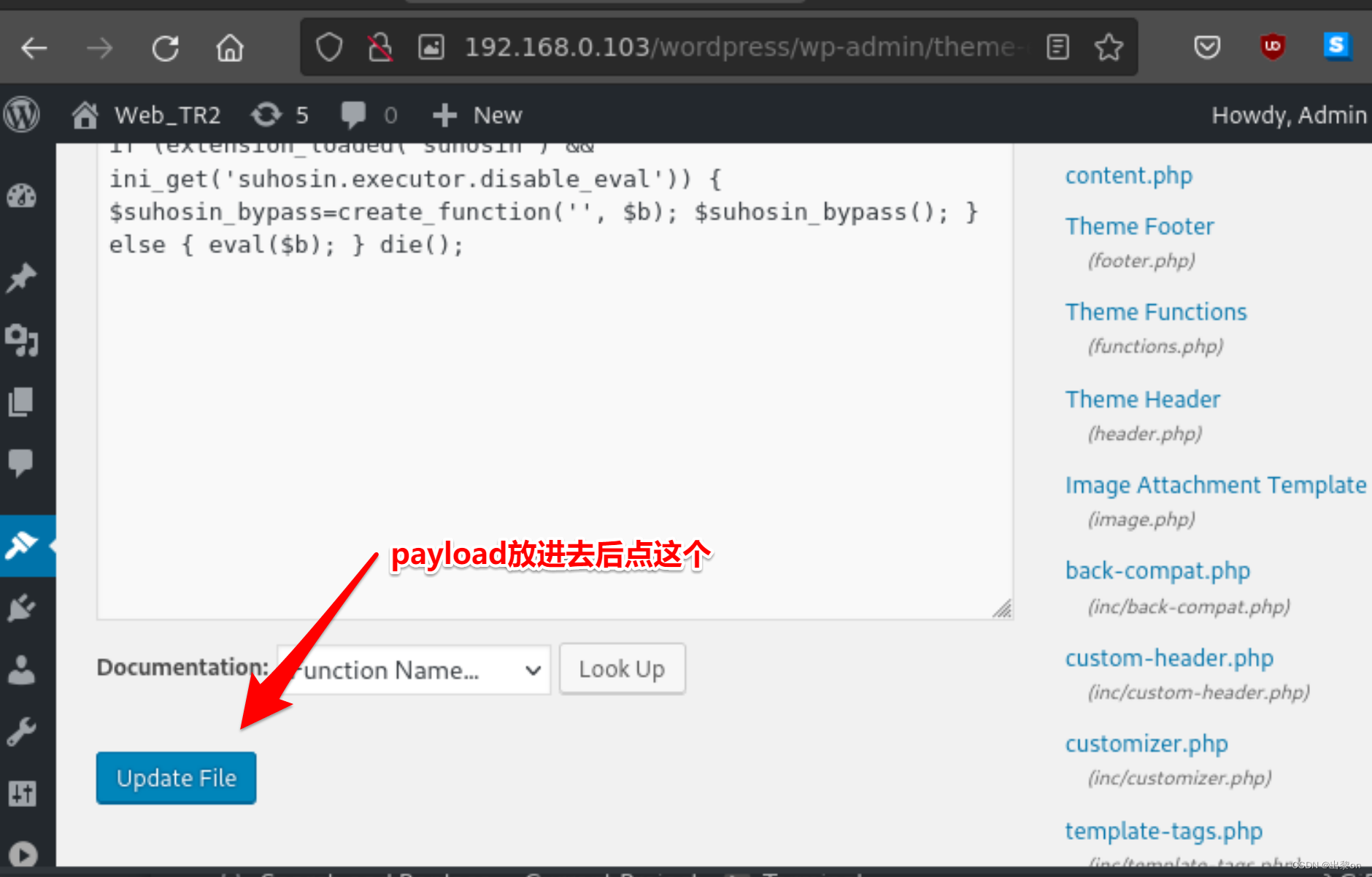Open content.php template file
Image resolution: width=1372 pixels, height=877 pixels.
coord(1128,176)
